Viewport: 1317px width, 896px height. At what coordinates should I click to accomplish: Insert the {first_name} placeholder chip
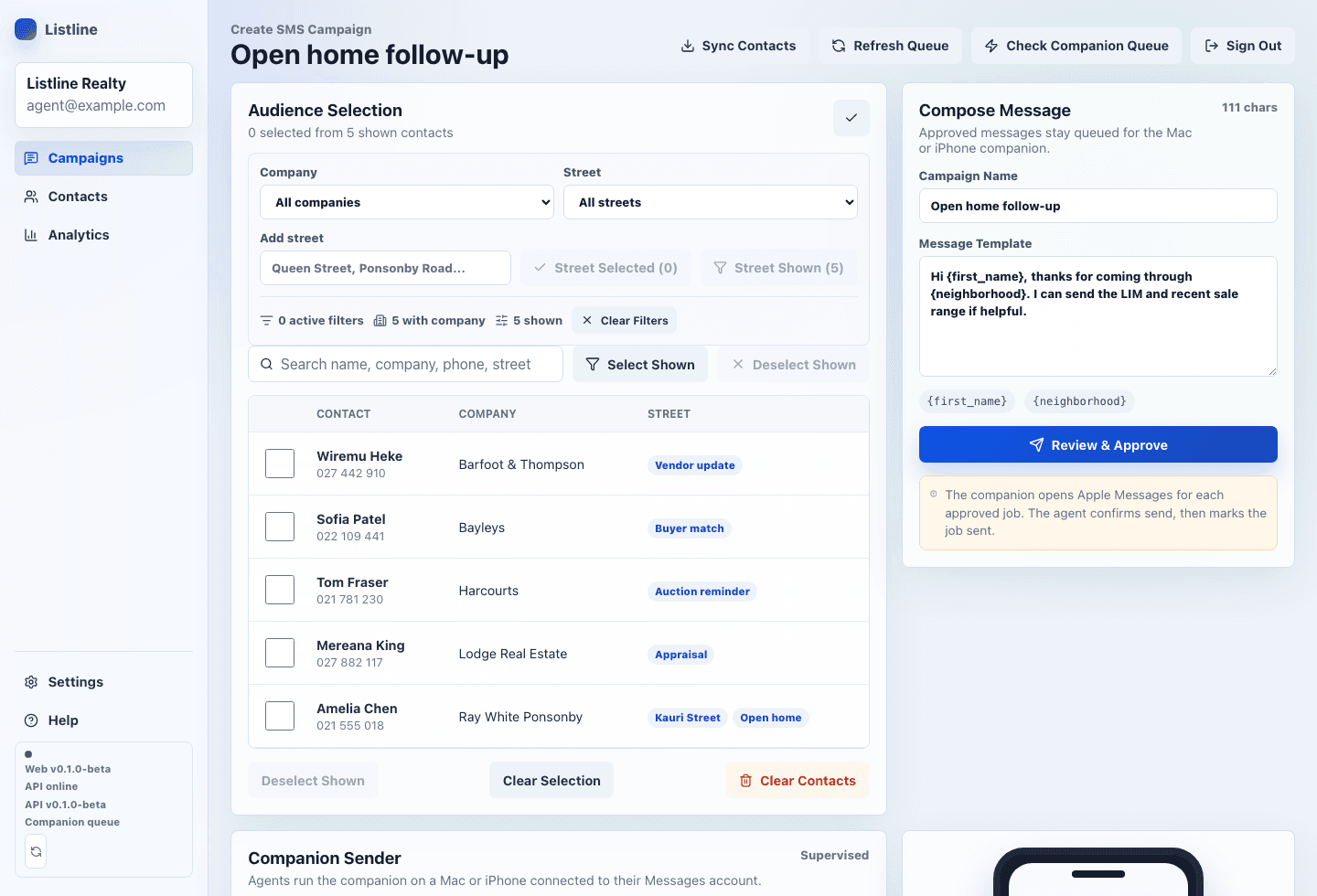point(967,401)
